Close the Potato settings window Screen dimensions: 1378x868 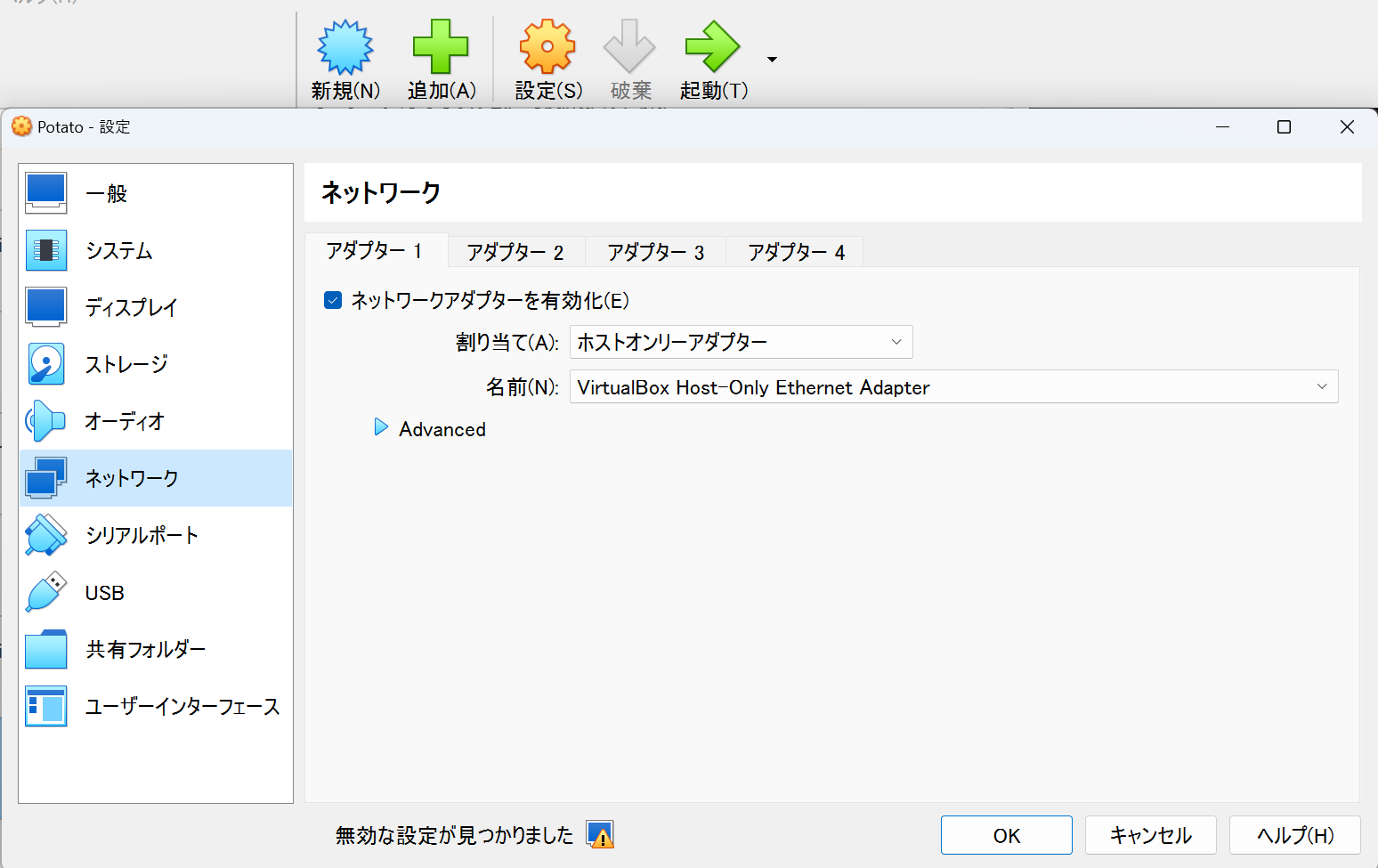click(1347, 126)
